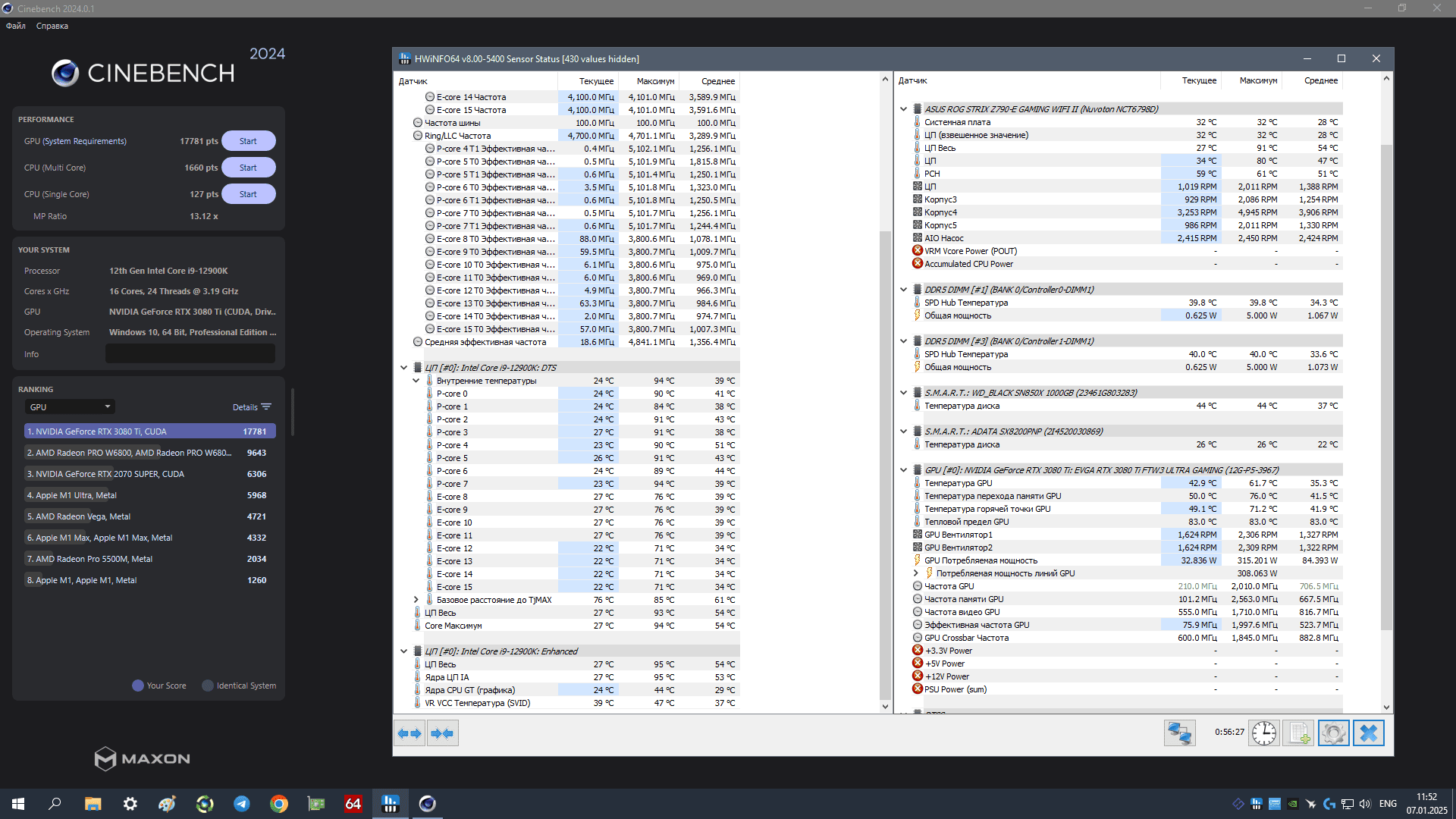Start the CPU (Single Core) benchmark
Viewport: 1456px width, 819px height.
click(x=248, y=194)
